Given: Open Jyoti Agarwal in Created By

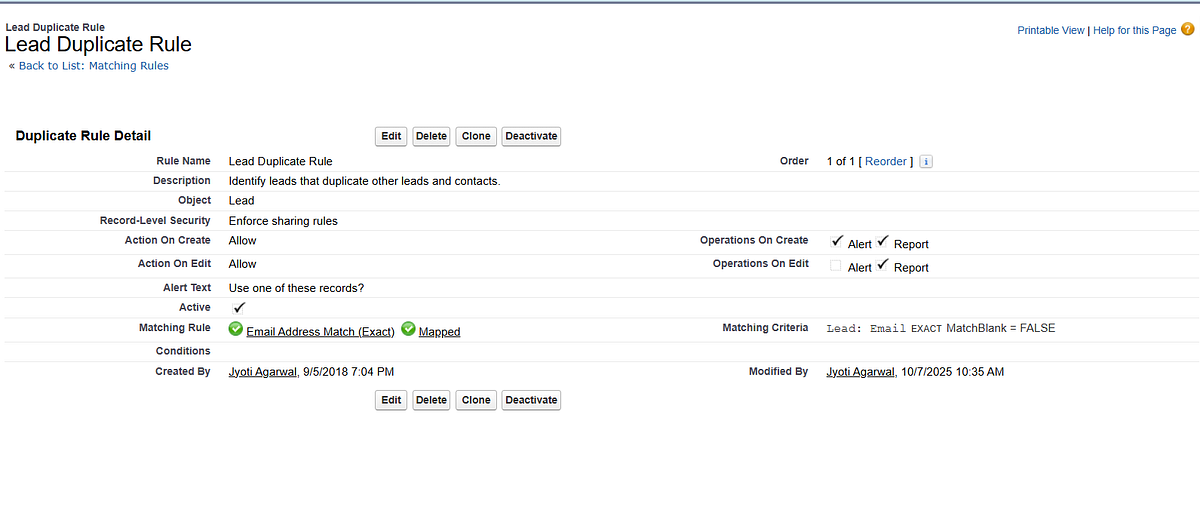Looking at the screenshot, I should pyautogui.click(x=262, y=372).
